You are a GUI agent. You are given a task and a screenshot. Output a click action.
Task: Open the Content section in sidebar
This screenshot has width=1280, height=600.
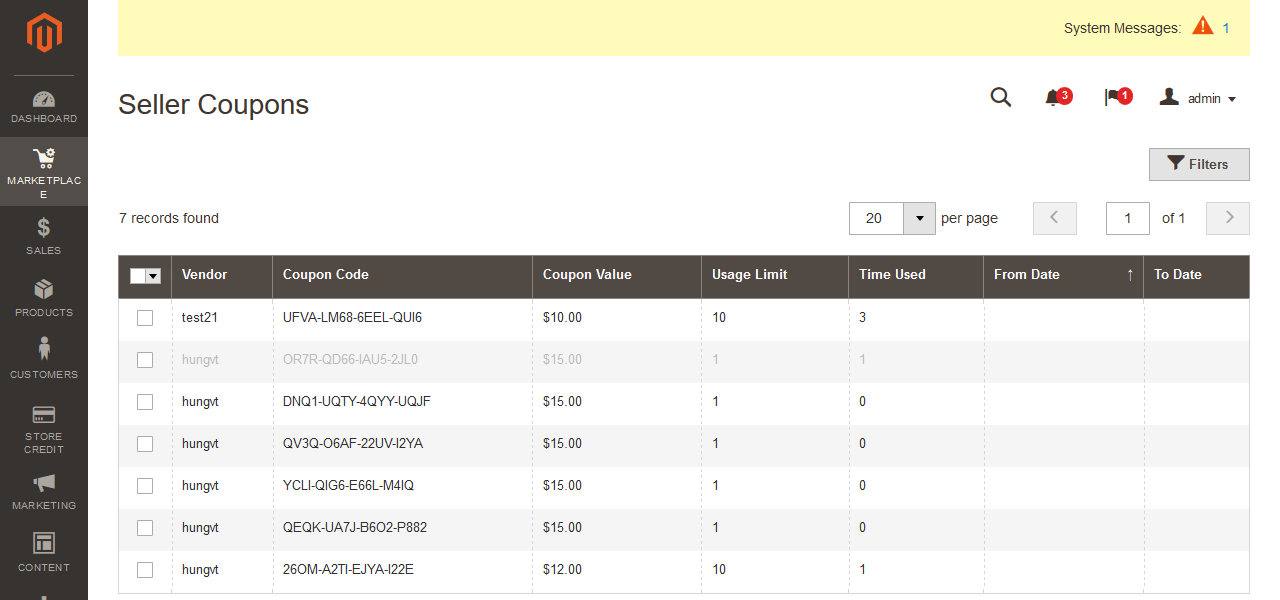(44, 553)
